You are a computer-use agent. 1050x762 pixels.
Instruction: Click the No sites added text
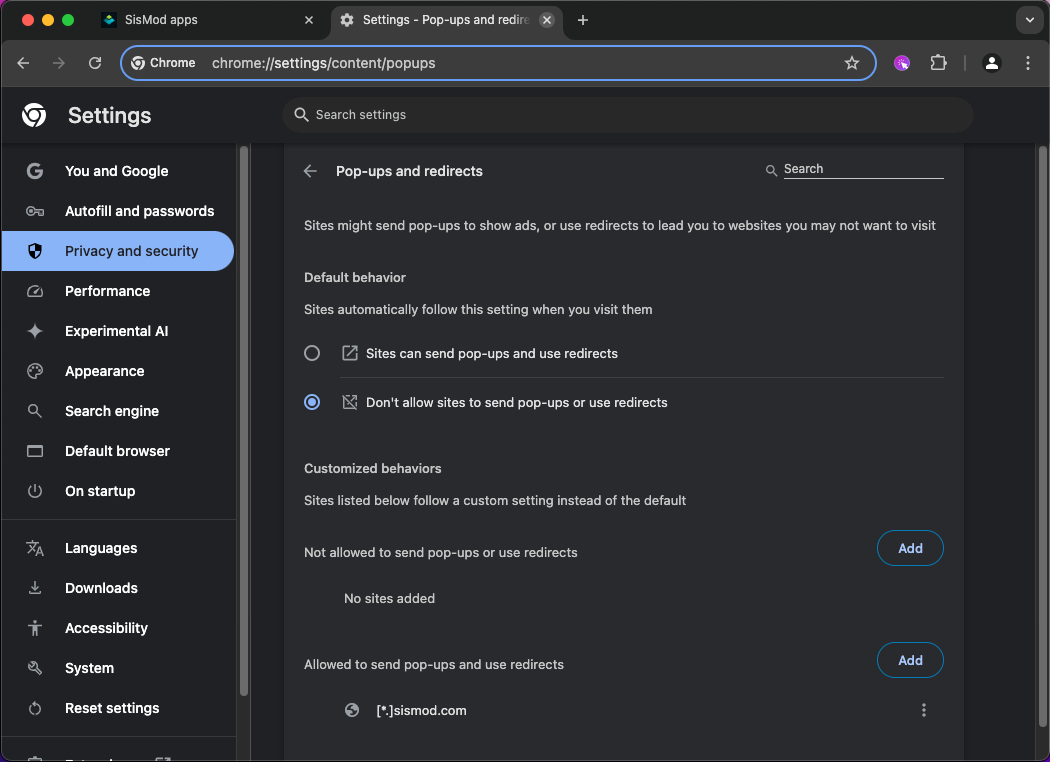coord(389,599)
